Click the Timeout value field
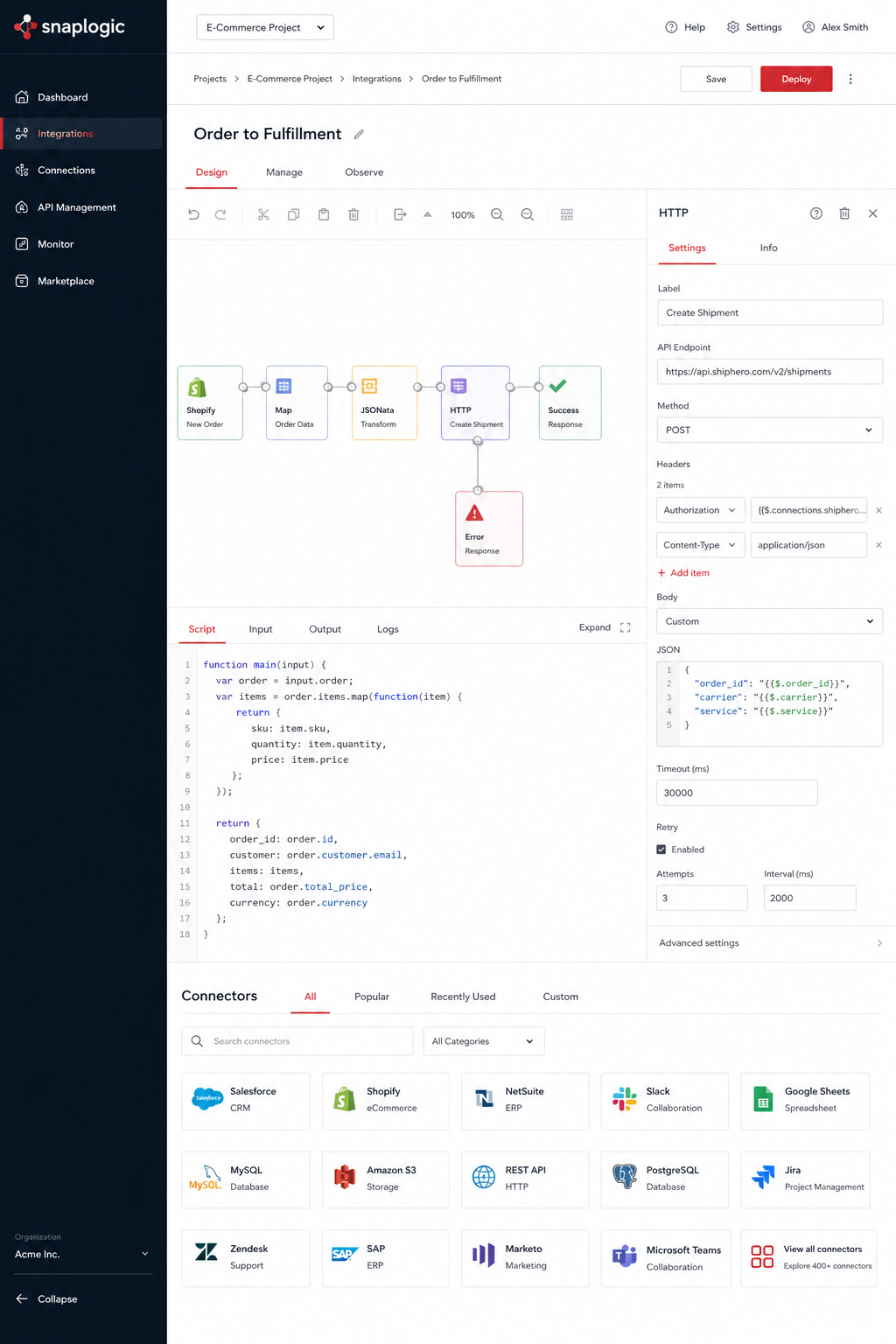The image size is (896, 1344). [737, 793]
